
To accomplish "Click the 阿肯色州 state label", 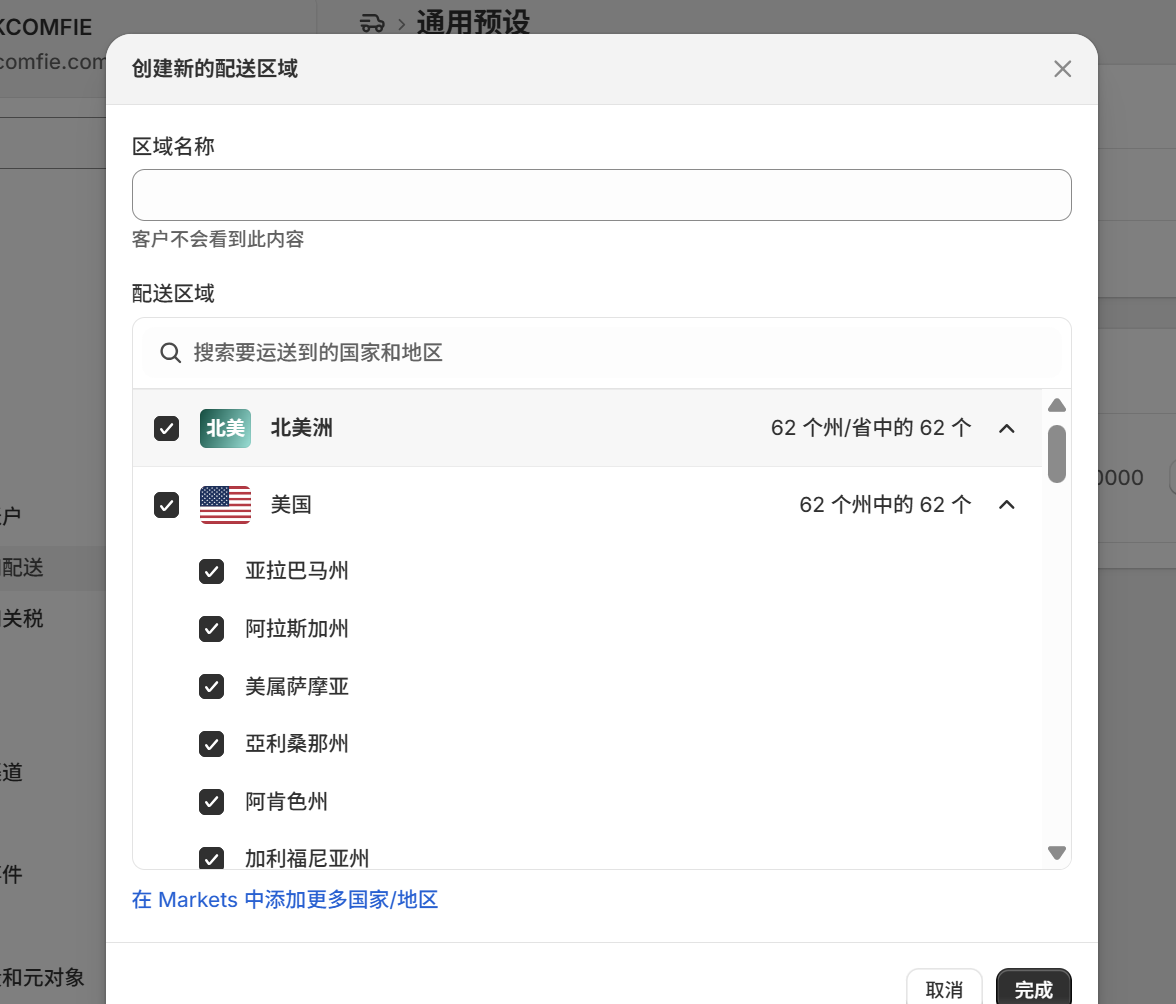I will 286,802.
